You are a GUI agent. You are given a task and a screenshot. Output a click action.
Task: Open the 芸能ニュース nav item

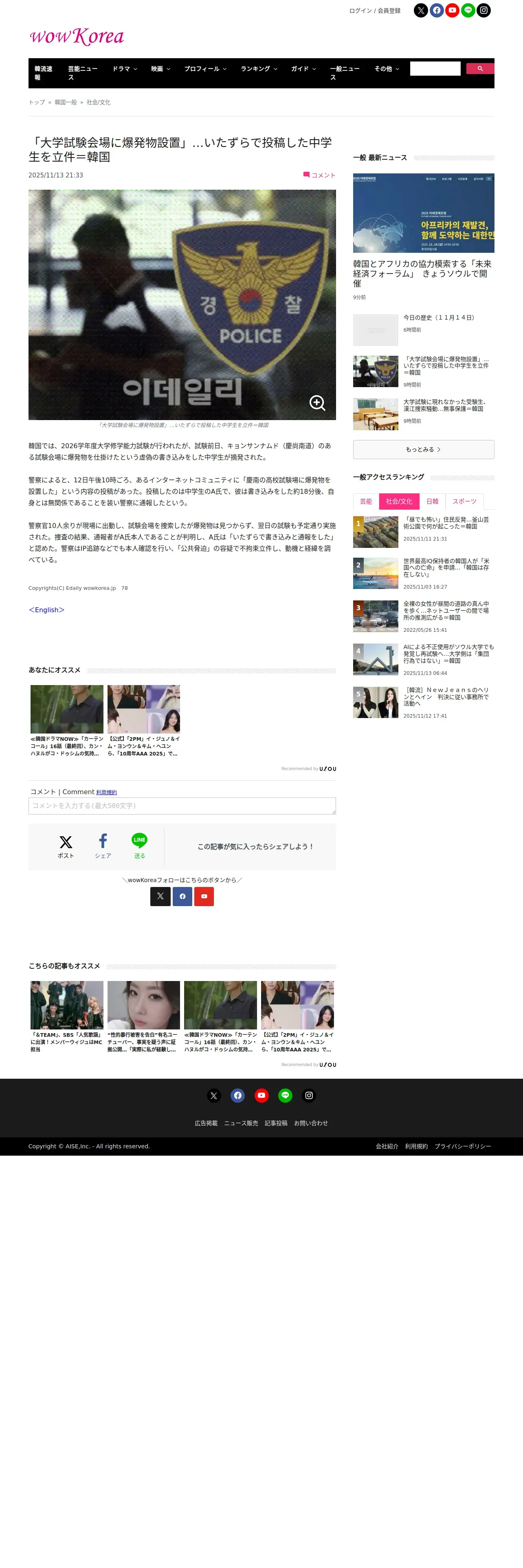[83, 73]
